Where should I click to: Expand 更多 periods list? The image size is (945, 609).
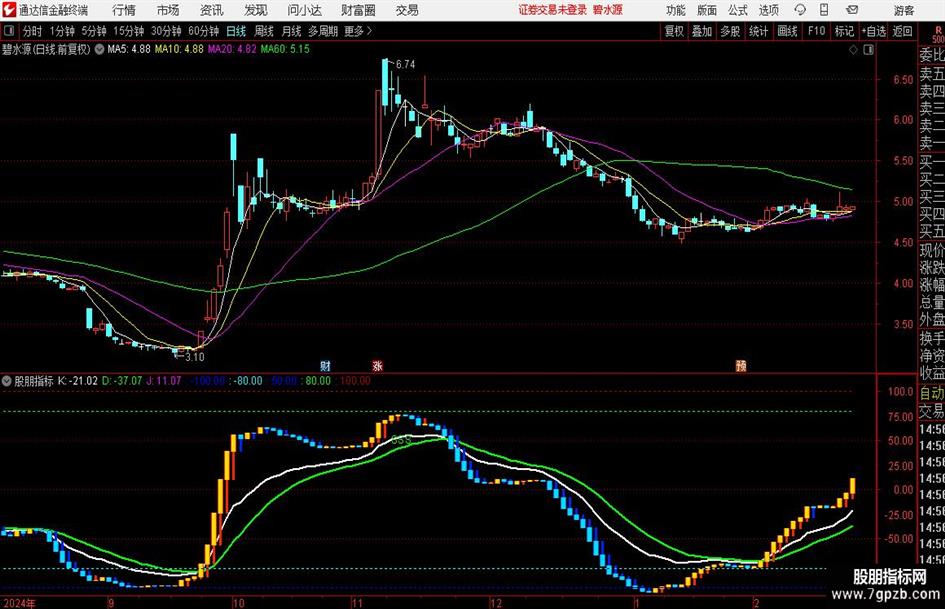point(358,31)
